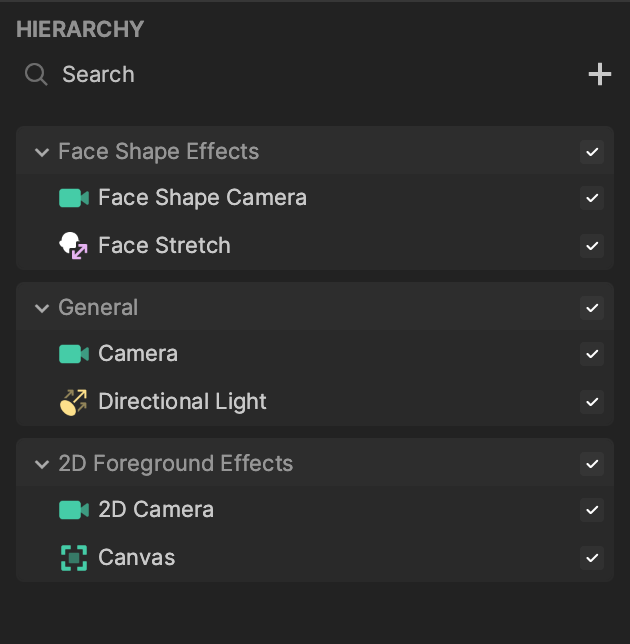
Task: Click the Face Shape Camera icon
Action: (74, 198)
